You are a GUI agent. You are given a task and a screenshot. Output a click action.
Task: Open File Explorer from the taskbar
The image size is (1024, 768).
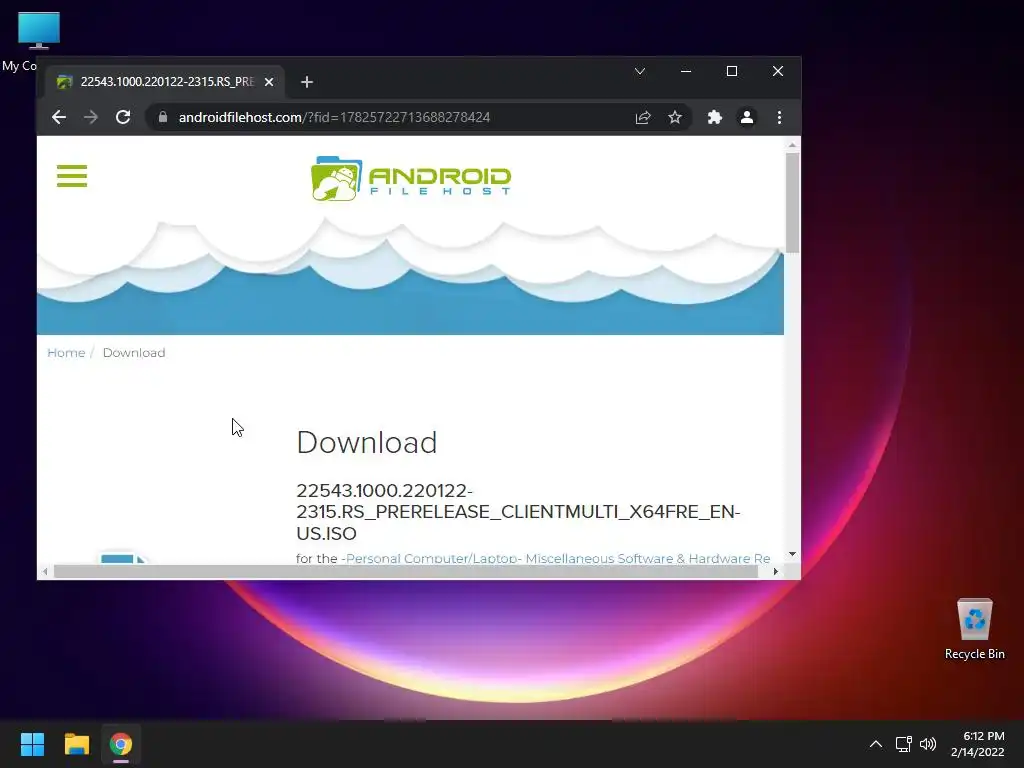coord(76,744)
